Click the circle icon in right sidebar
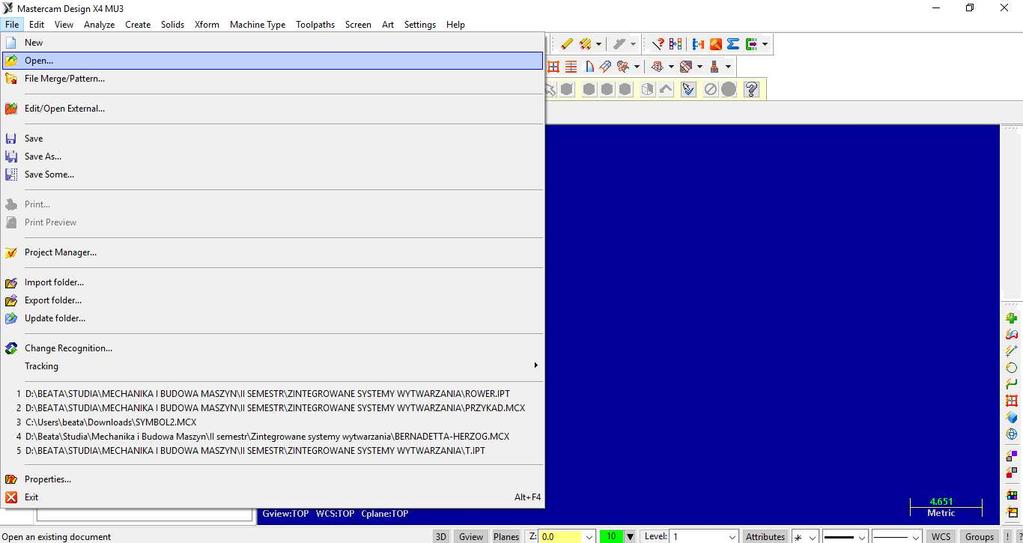 [x=1012, y=367]
